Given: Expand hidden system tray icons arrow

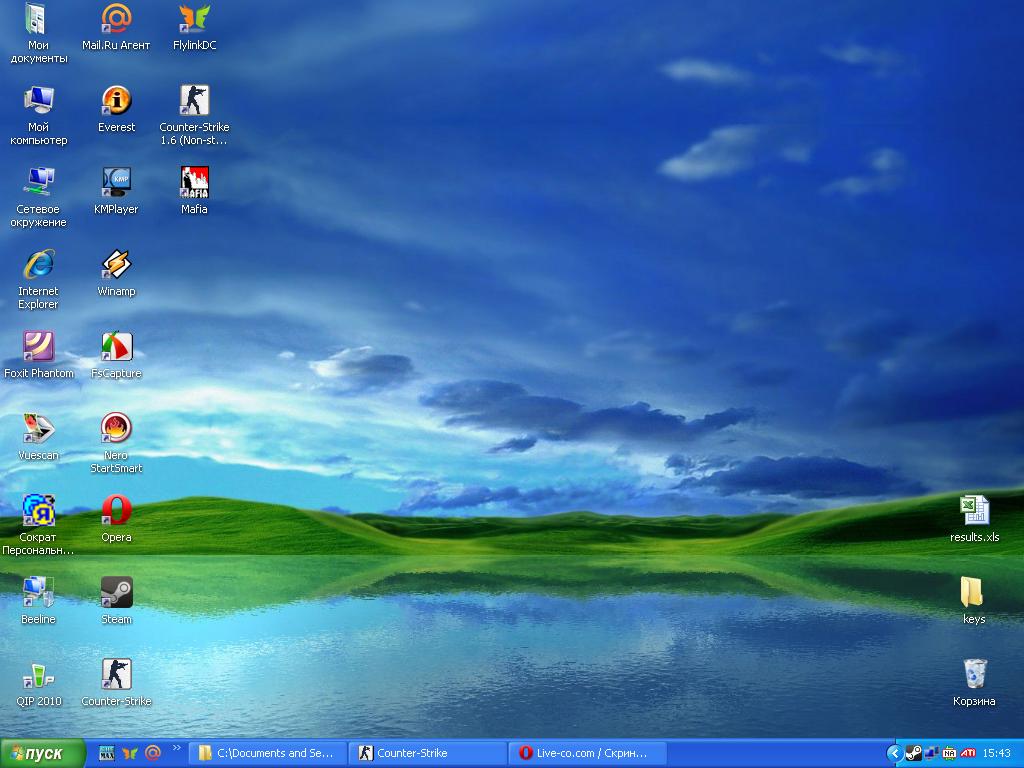Looking at the screenshot, I should 894,753.
